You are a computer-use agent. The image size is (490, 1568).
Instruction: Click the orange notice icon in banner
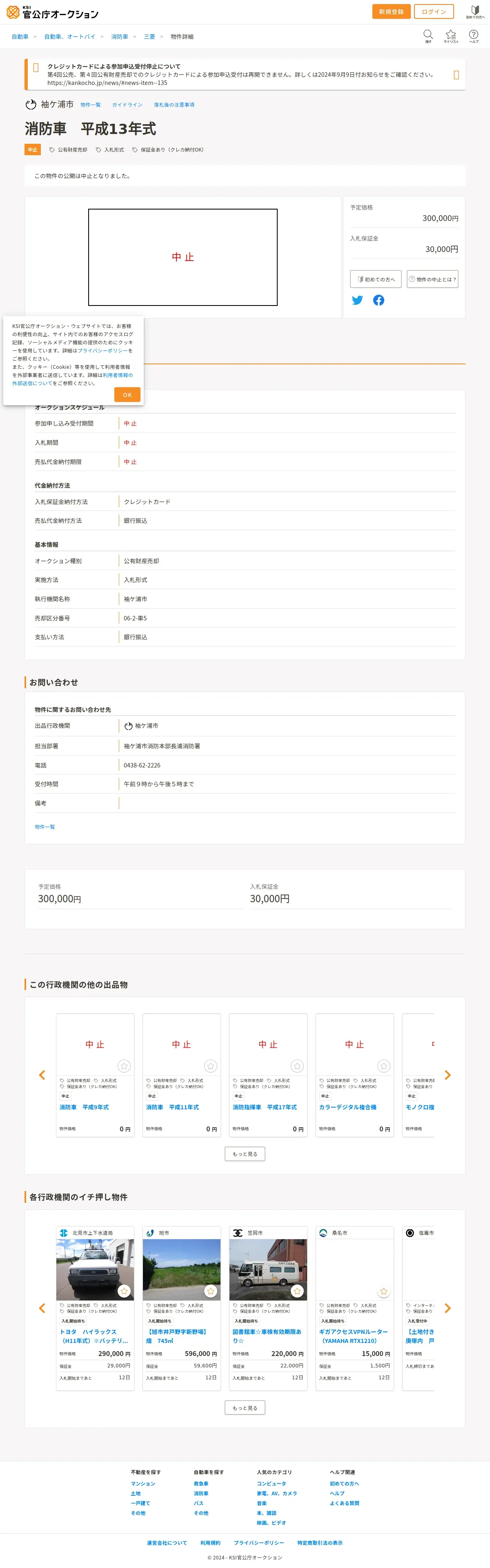pyautogui.click(x=35, y=67)
